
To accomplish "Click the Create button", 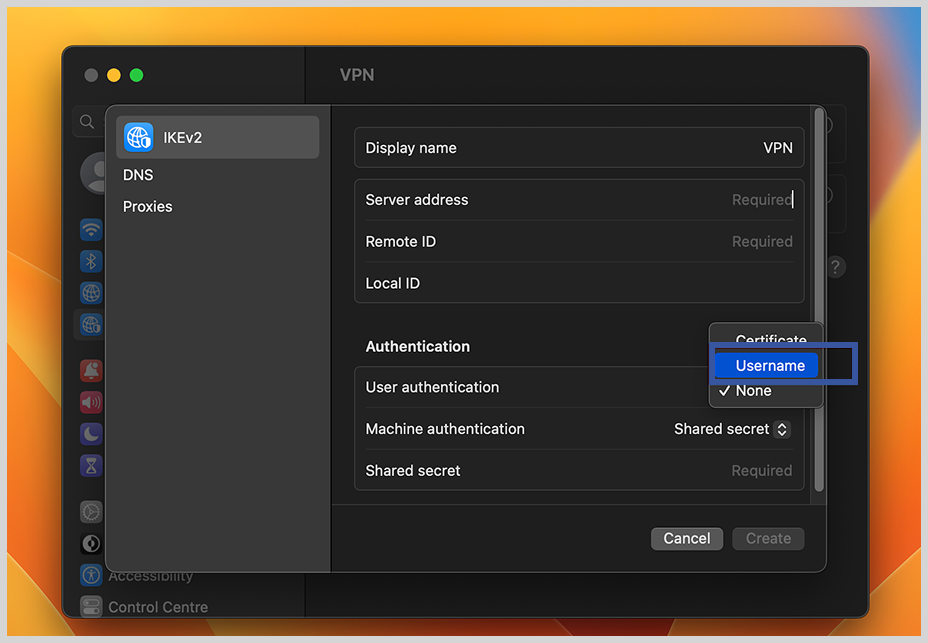I will click(x=768, y=539).
